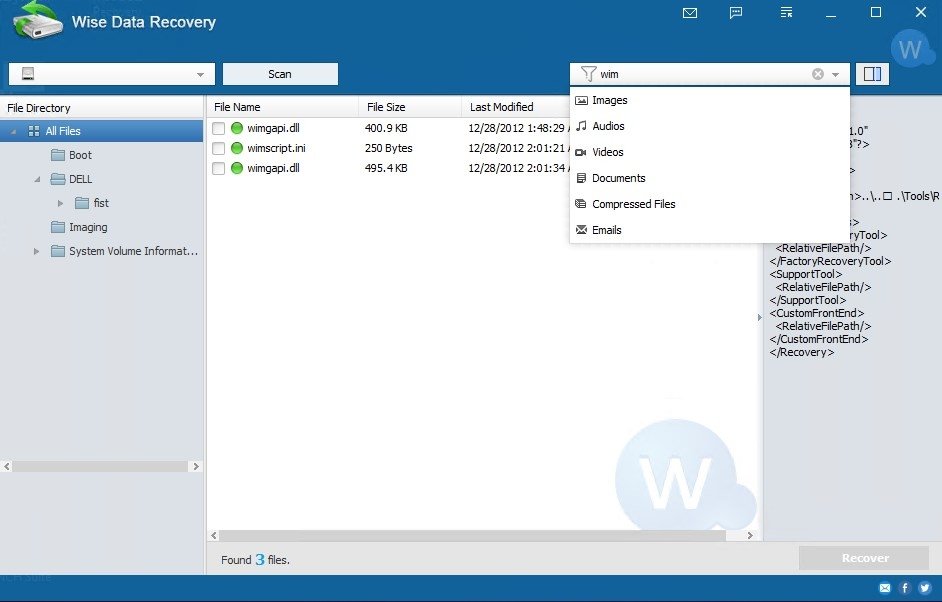Click file list scroll right arrow
The image size is (942, 602).
coord(750,535)
